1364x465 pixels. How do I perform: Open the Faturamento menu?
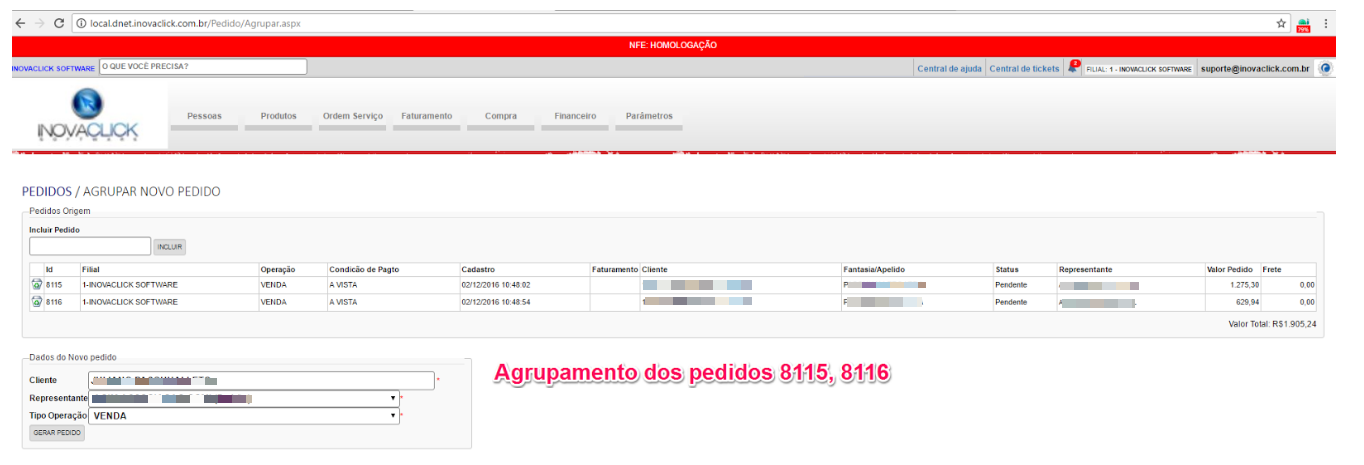click(x=427, y=116)
